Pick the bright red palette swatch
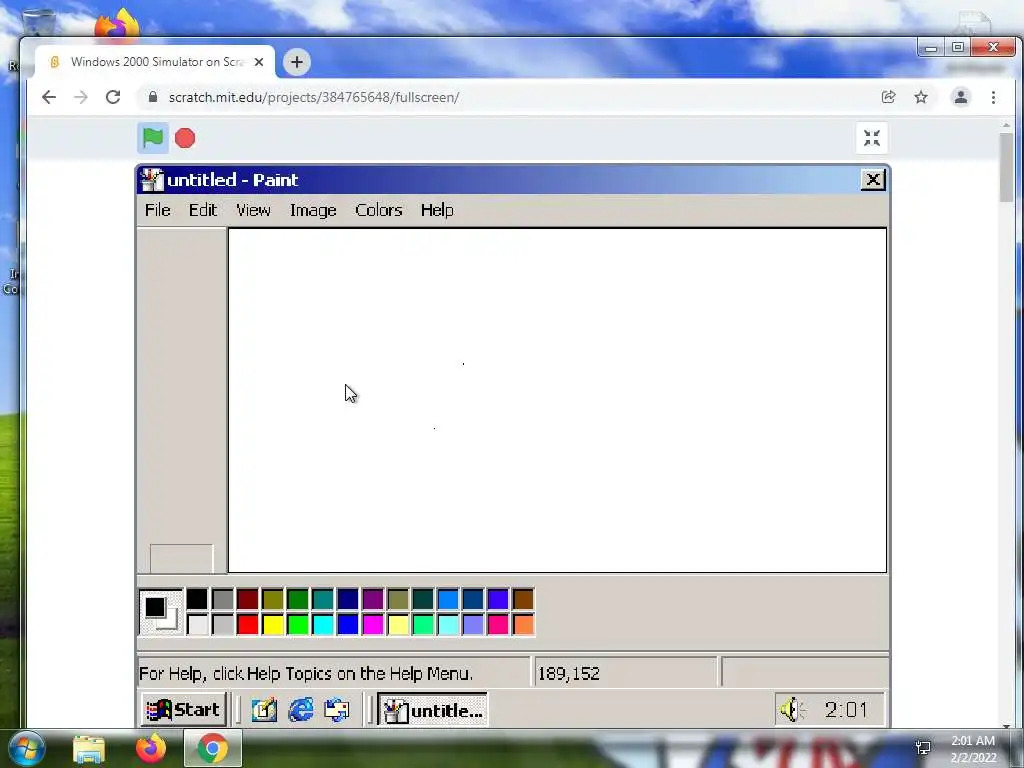The height and width of the screenshot is (768, 1024). click(248, 624)
